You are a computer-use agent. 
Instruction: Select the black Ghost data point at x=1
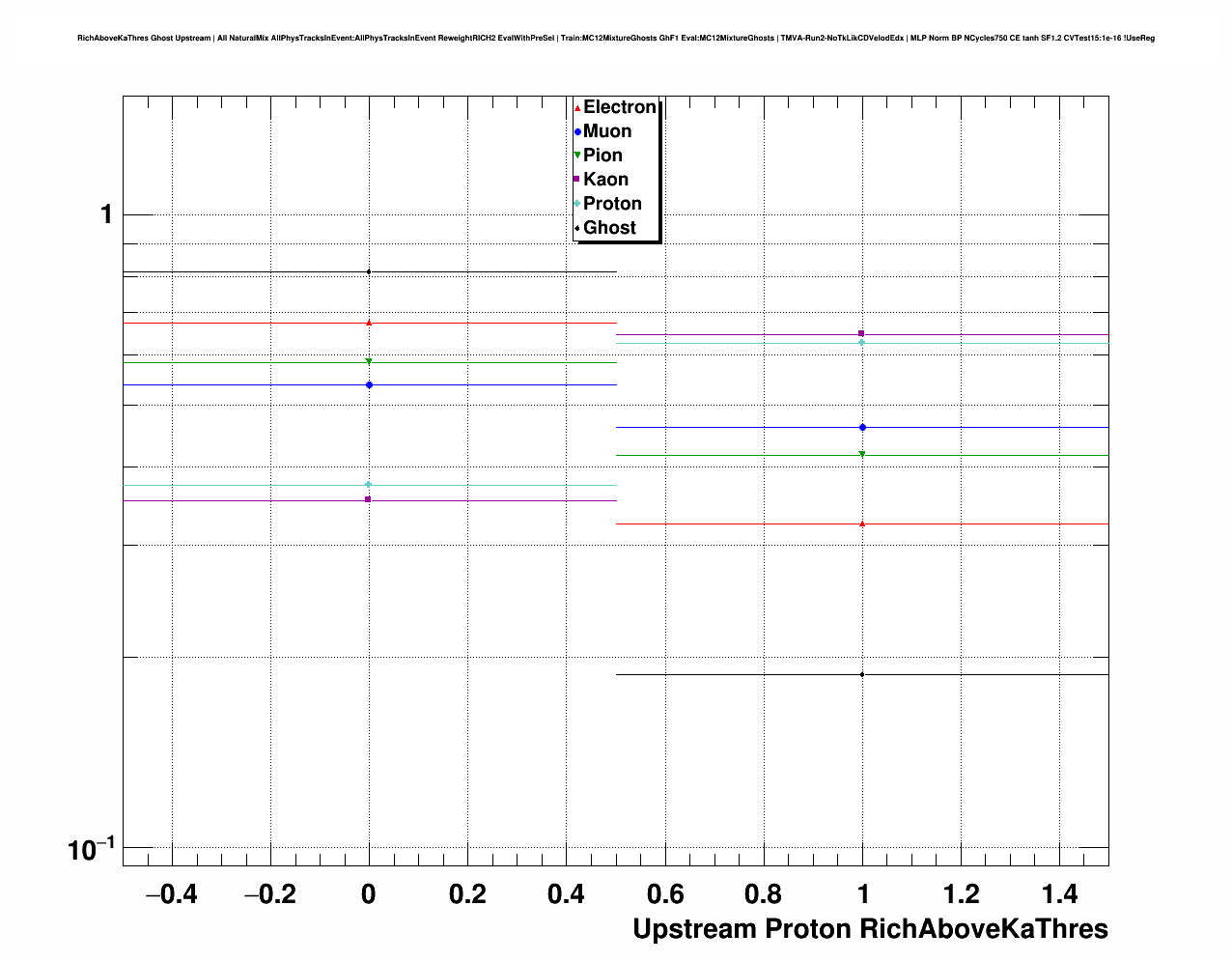[x=862, y=674]
